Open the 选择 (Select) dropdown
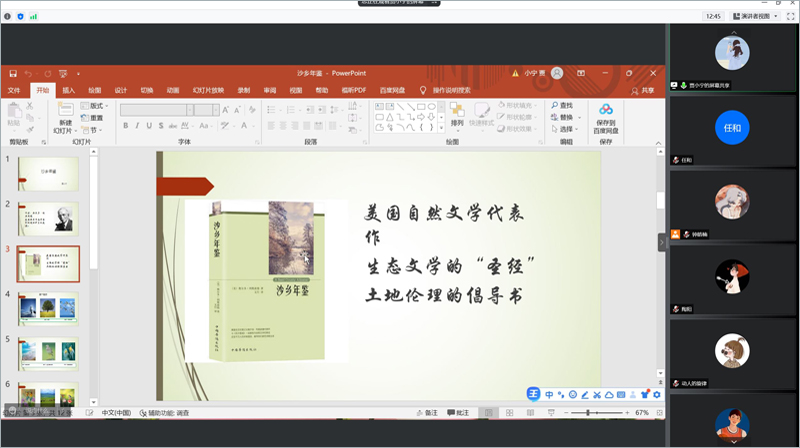800x448 pixels. pyautogui.click(x=567, y=129)
